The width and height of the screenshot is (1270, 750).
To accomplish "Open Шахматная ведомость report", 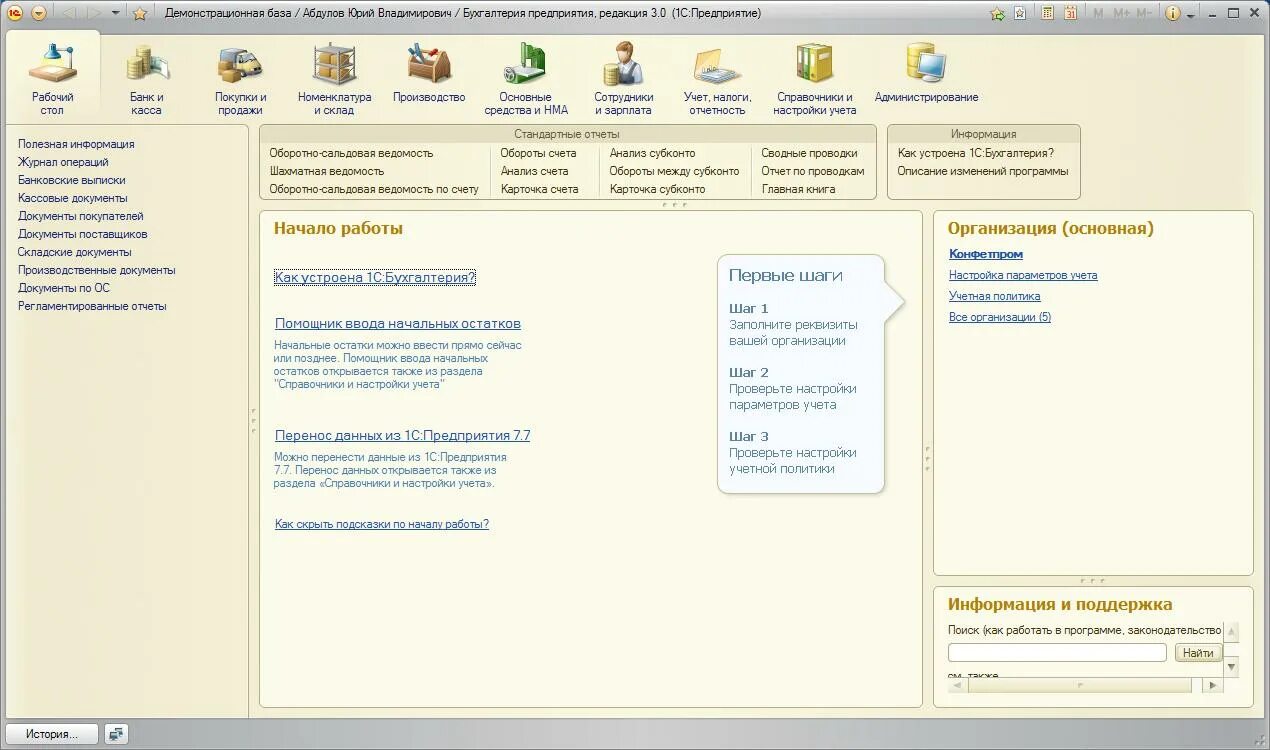I will point(327,171).
